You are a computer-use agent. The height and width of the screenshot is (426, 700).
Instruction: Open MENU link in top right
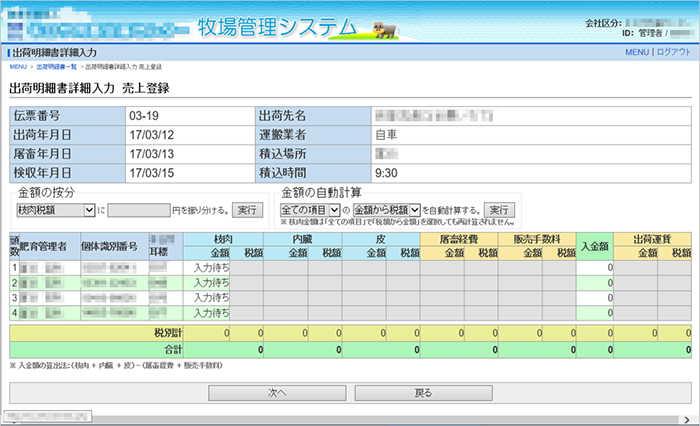click(x=637, y=52)
